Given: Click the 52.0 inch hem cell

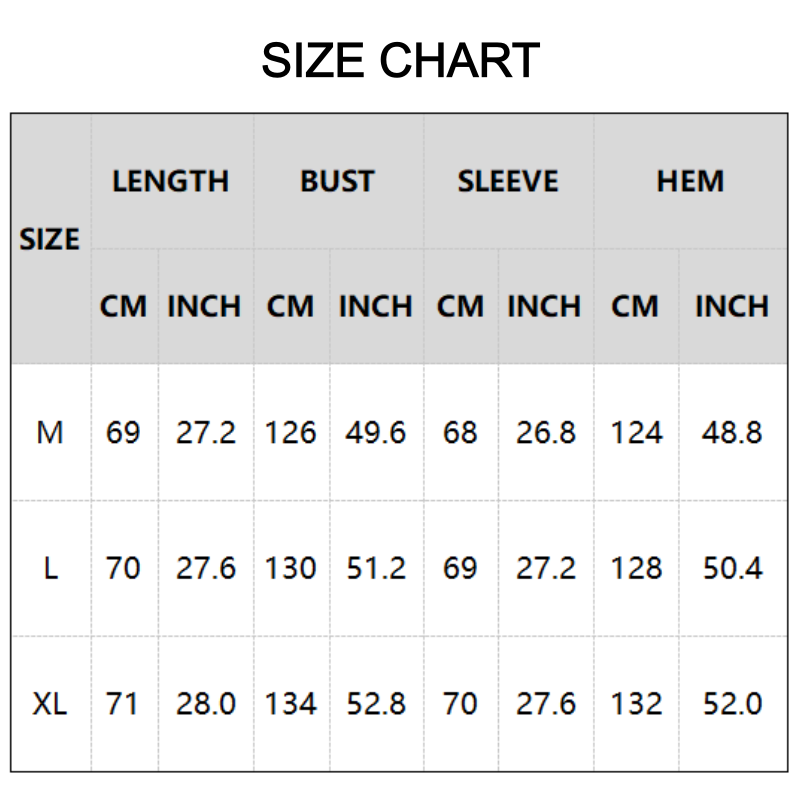Looking at the screenshot, I should (x=732, y=704).
